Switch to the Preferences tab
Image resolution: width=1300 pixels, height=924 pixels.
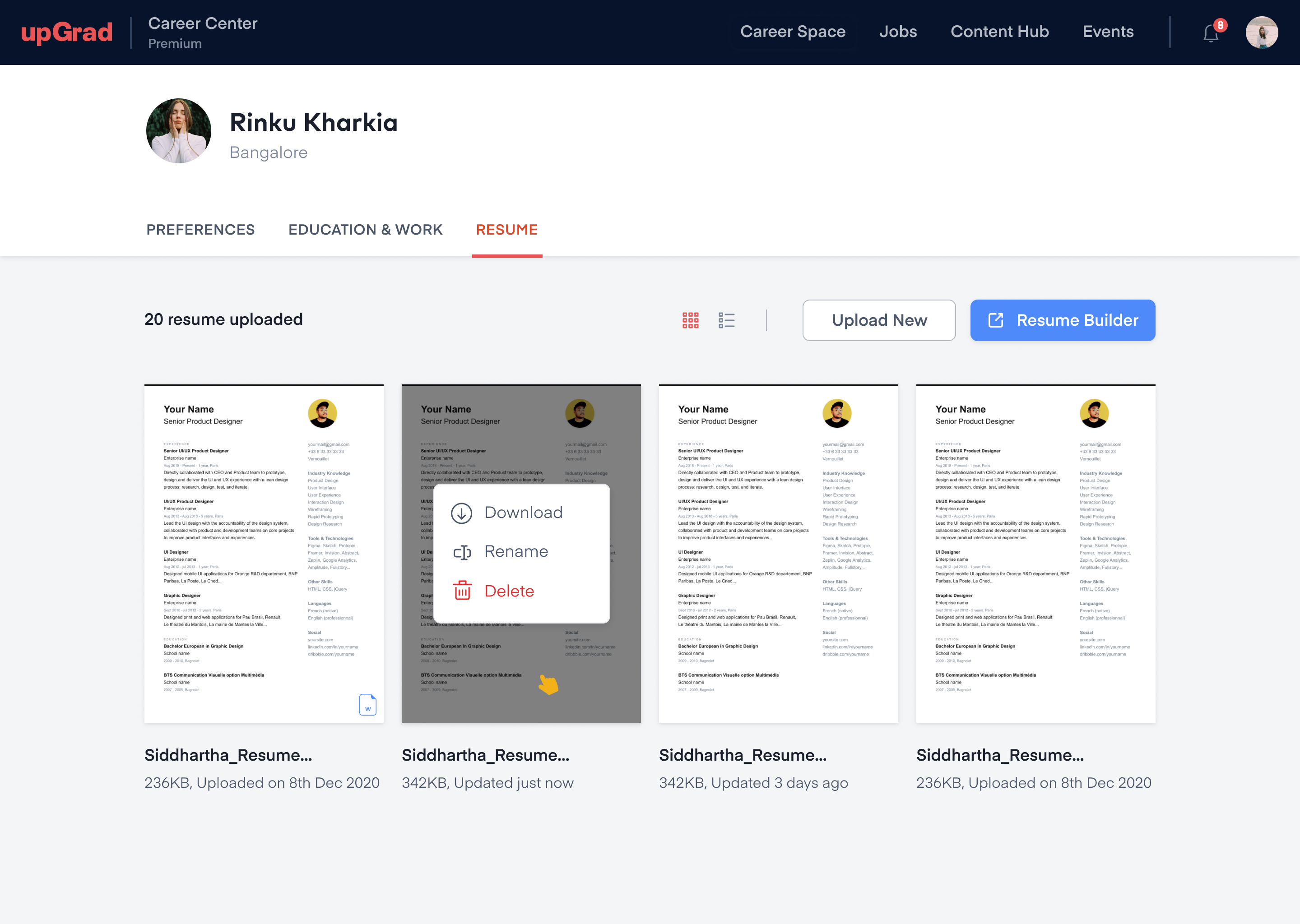(x=200, y=230)
